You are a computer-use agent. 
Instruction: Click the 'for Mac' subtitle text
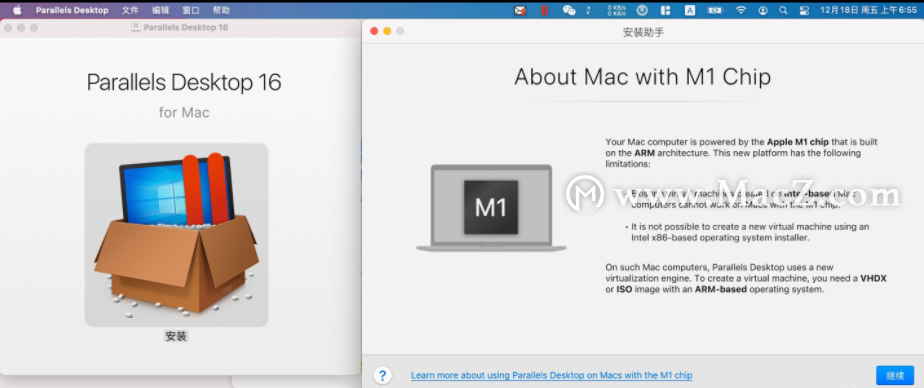click(x=184, y=112)
